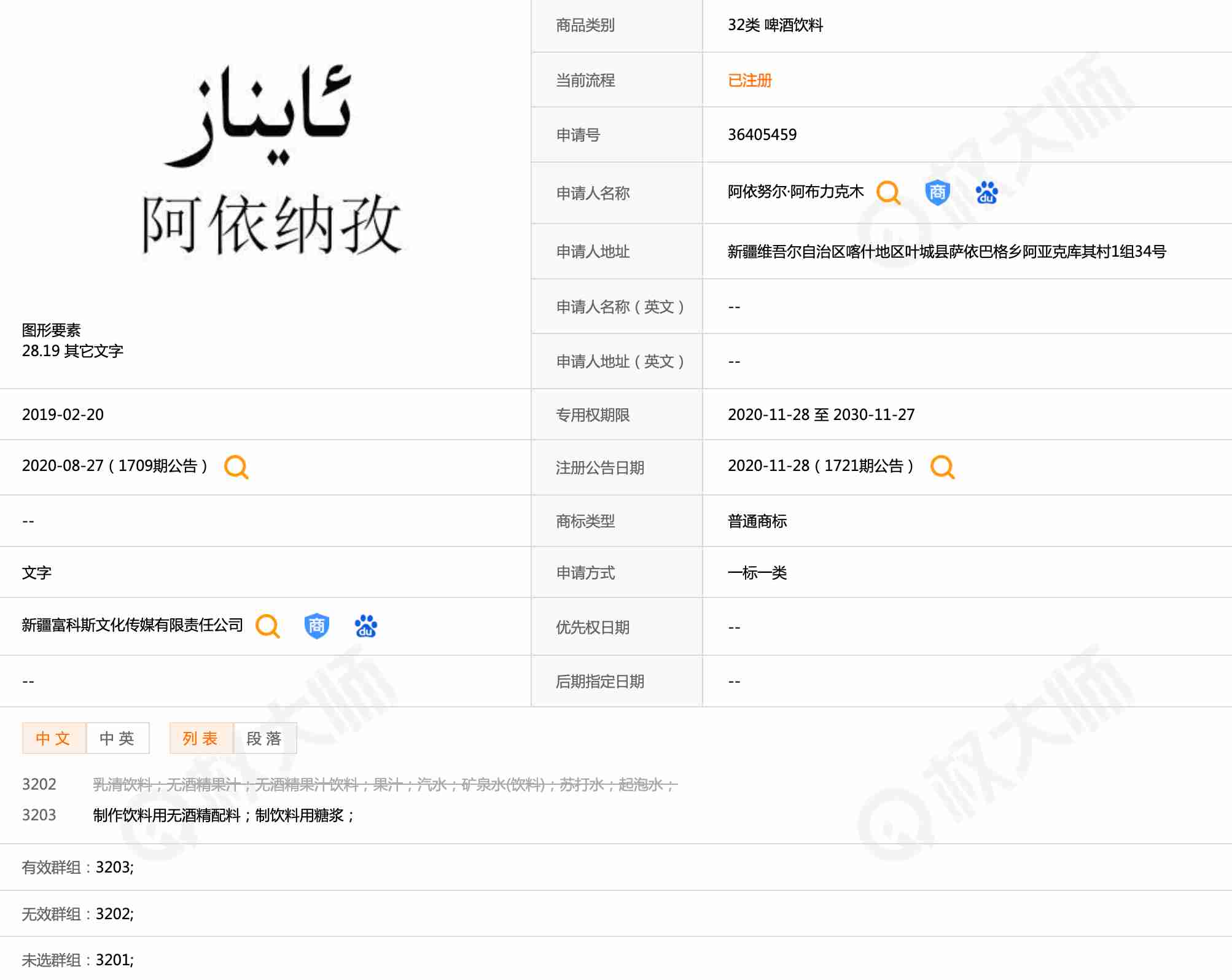The image size is (1232, 980).
Task: Click blue 商 shield icon beside applicant name
Action: [937, 193]
